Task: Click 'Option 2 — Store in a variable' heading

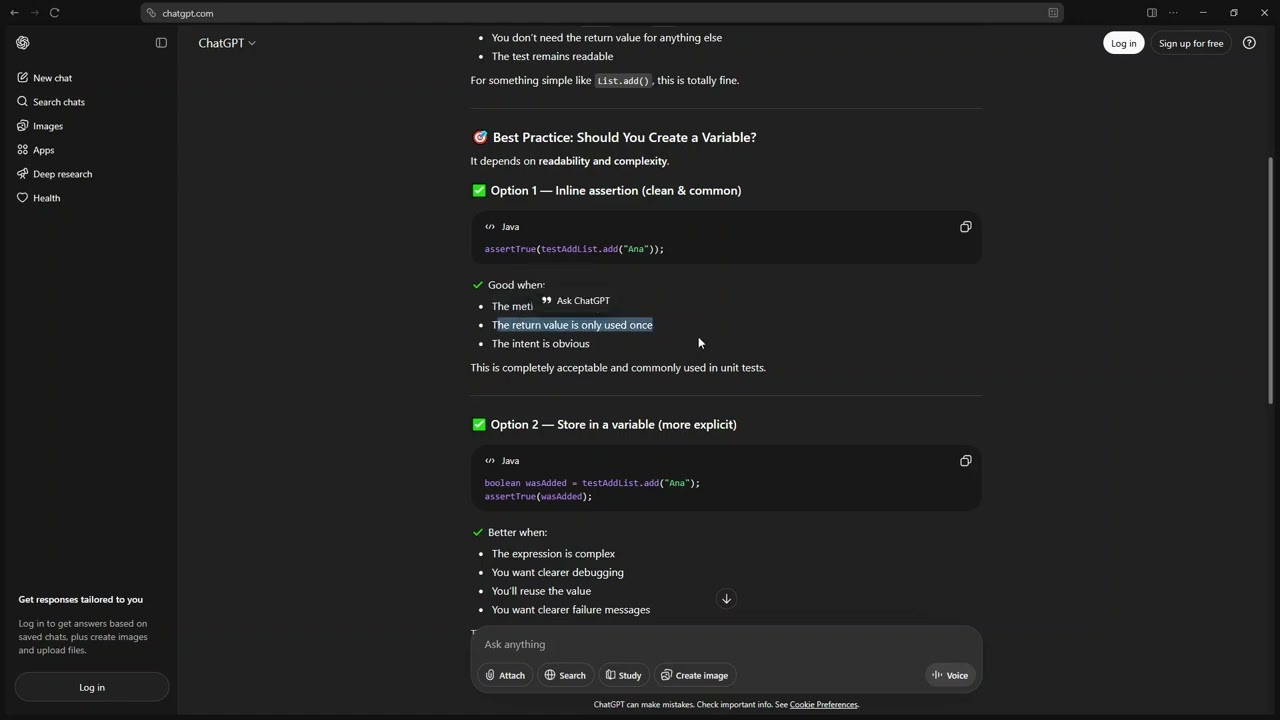Action: click(x=613, y=425)
